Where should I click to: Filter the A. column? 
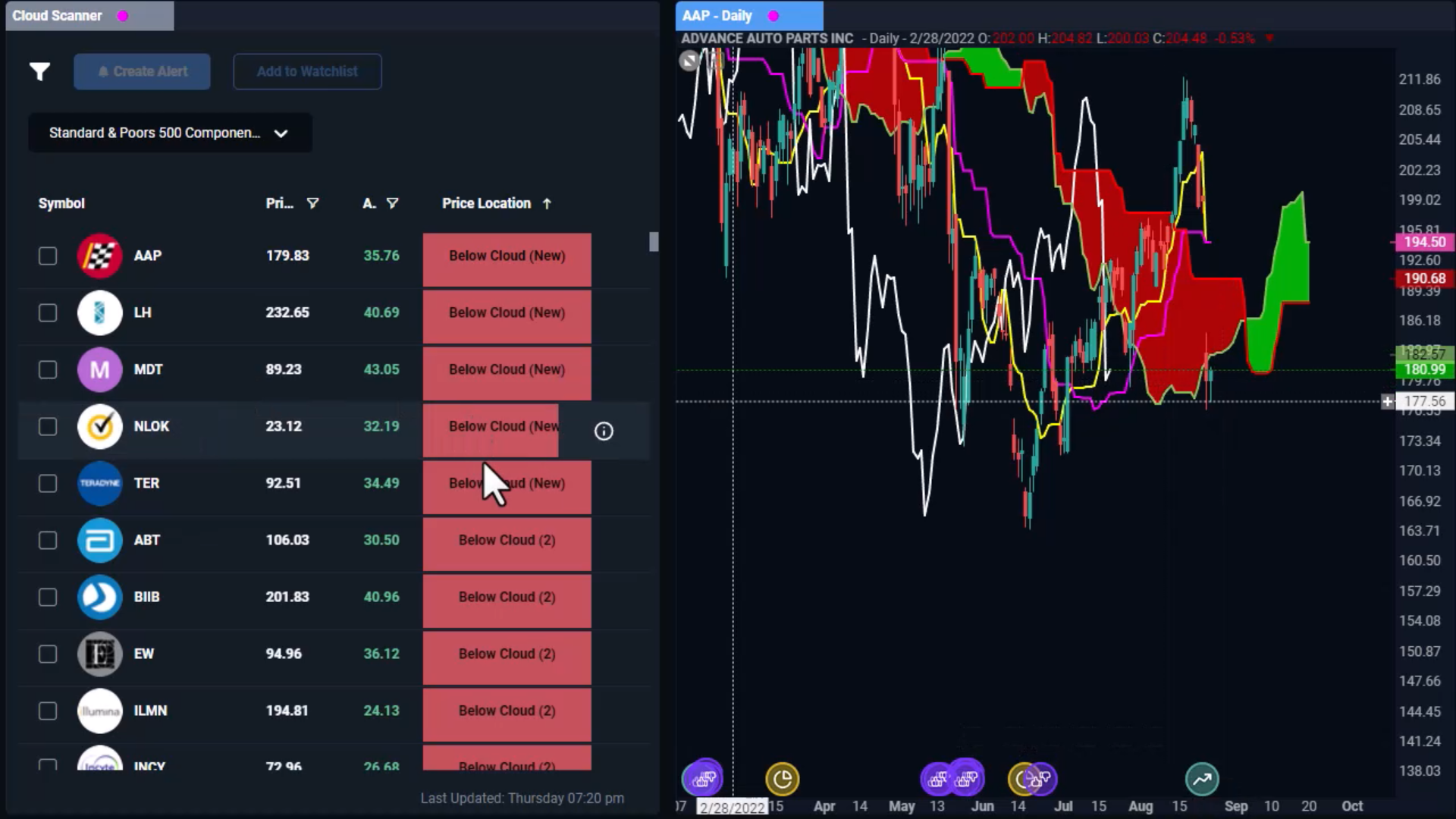click(392, 203)
